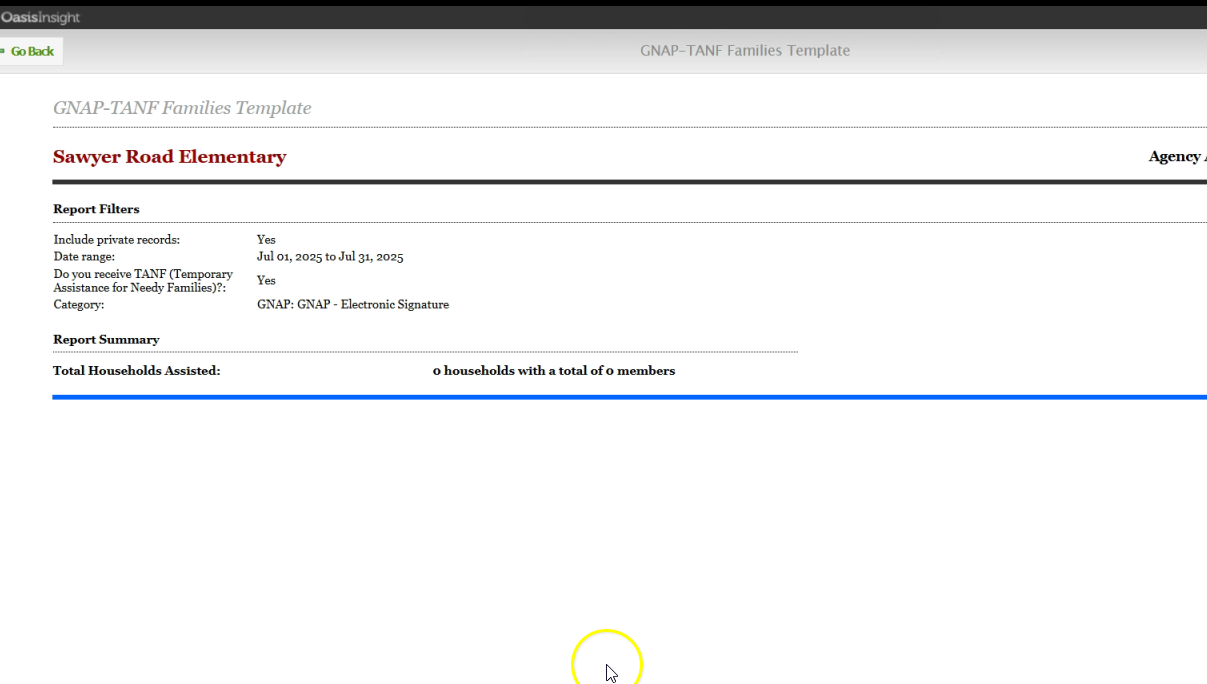Click the centered GNAP-TANF Families Template toolbar title
This screenshot has width=1207, height=684.
(x=744, y=51)
